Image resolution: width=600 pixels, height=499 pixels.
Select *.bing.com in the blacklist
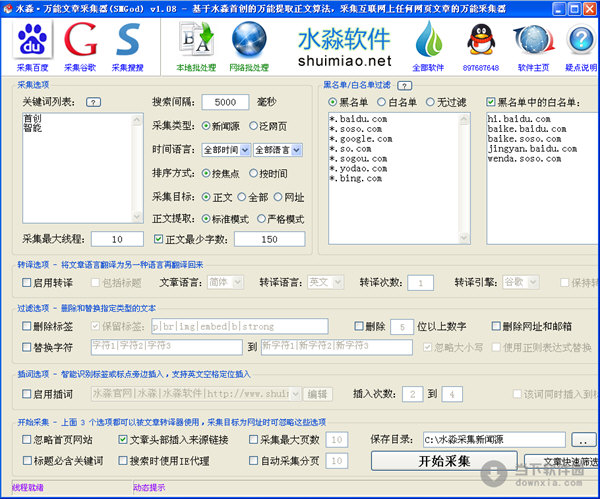pos(355,178)
